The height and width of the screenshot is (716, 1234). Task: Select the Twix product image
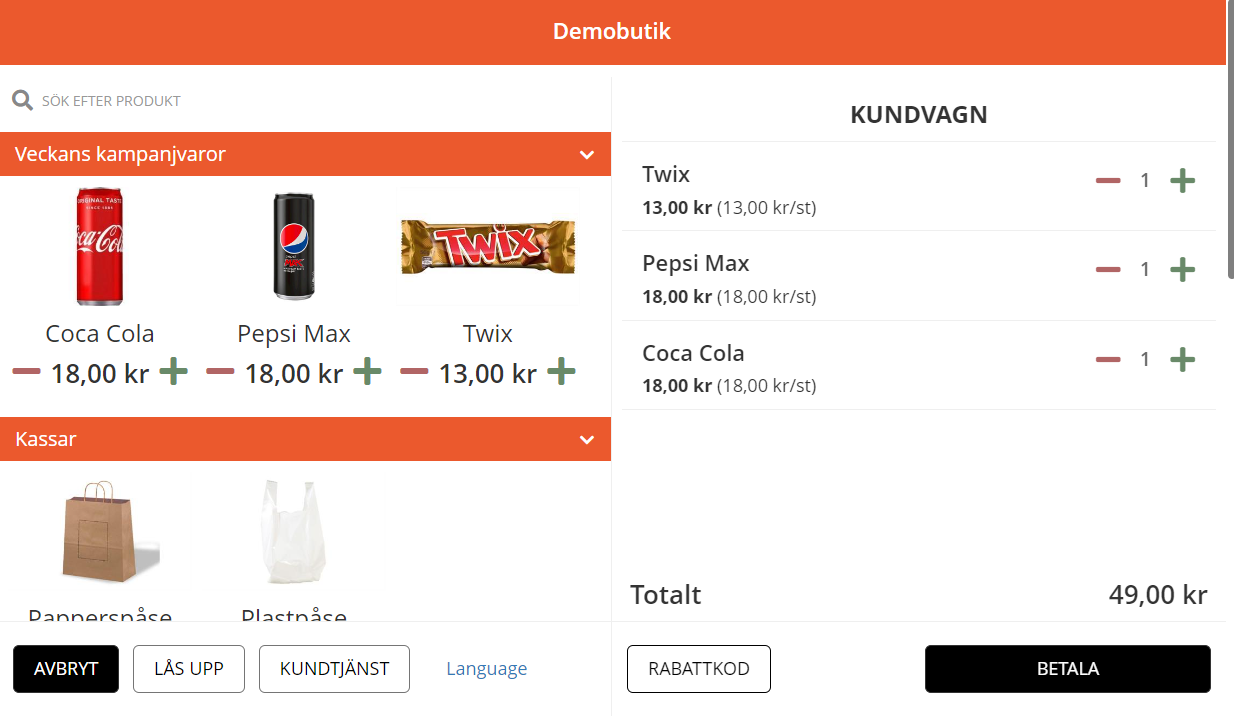pyautogui.click(x=488, y=247)
